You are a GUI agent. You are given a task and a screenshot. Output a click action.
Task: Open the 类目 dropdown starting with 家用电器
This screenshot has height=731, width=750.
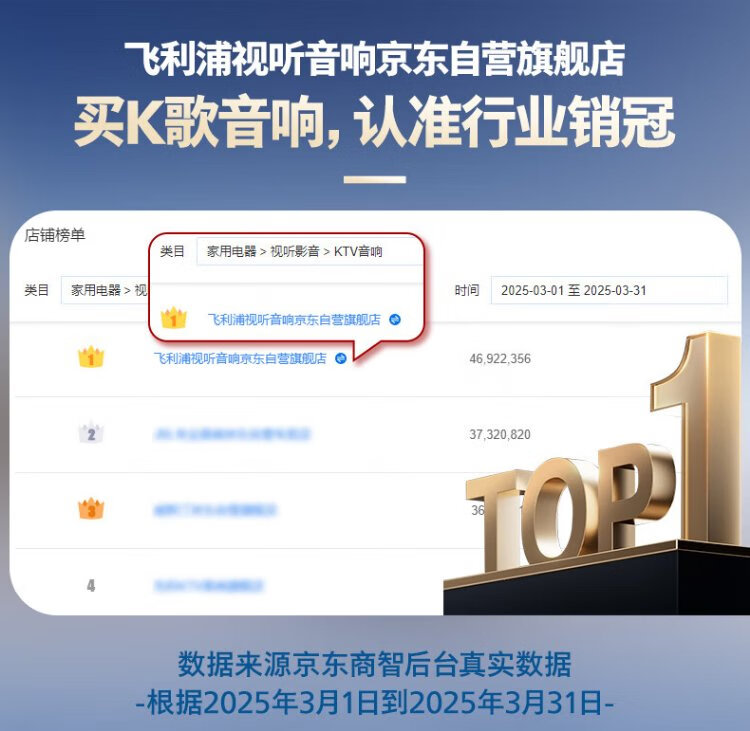(x=104, y=290)
